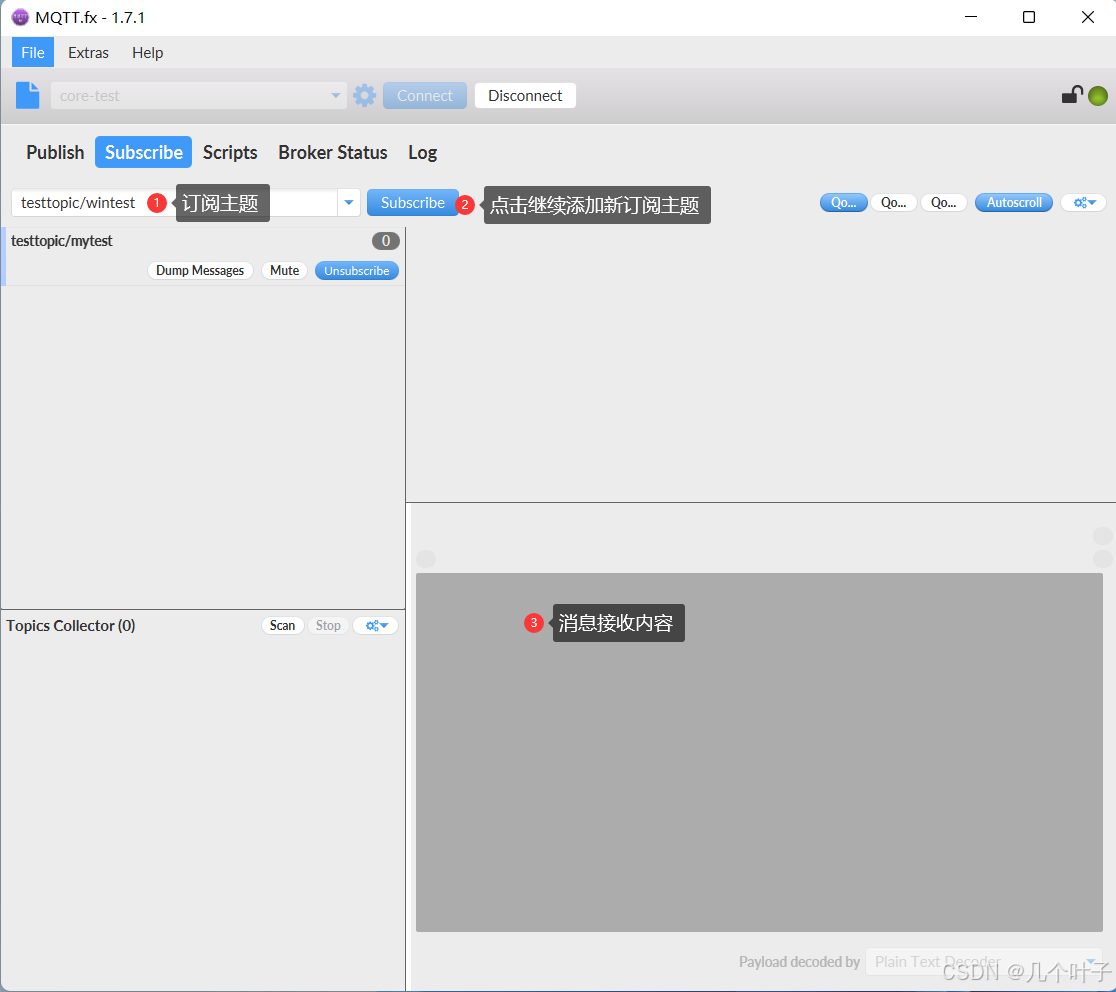1116x992 pixels.
Task: Click Stop in Topics Collector
Action: tap(328, 626)
